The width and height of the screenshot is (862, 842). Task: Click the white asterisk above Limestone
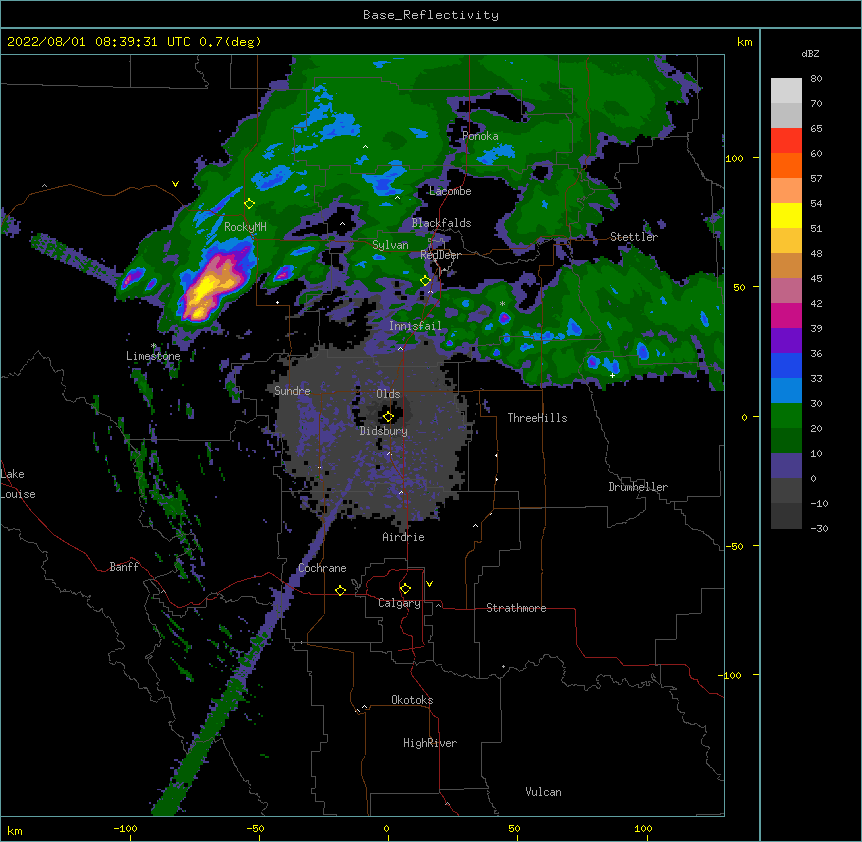[153, 346]
